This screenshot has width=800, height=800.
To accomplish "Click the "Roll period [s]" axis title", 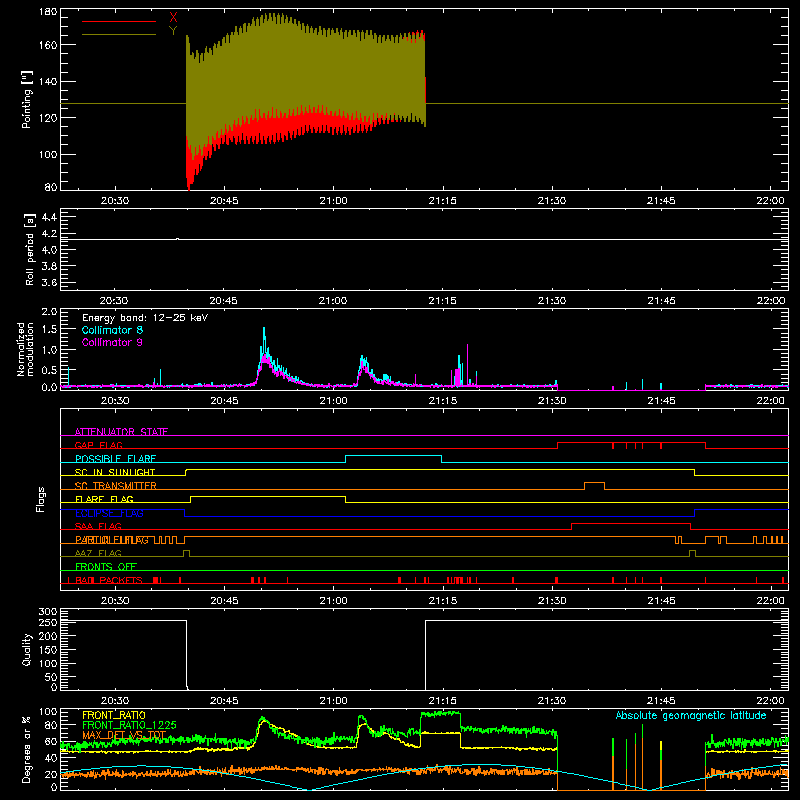I will pos(29,249).
